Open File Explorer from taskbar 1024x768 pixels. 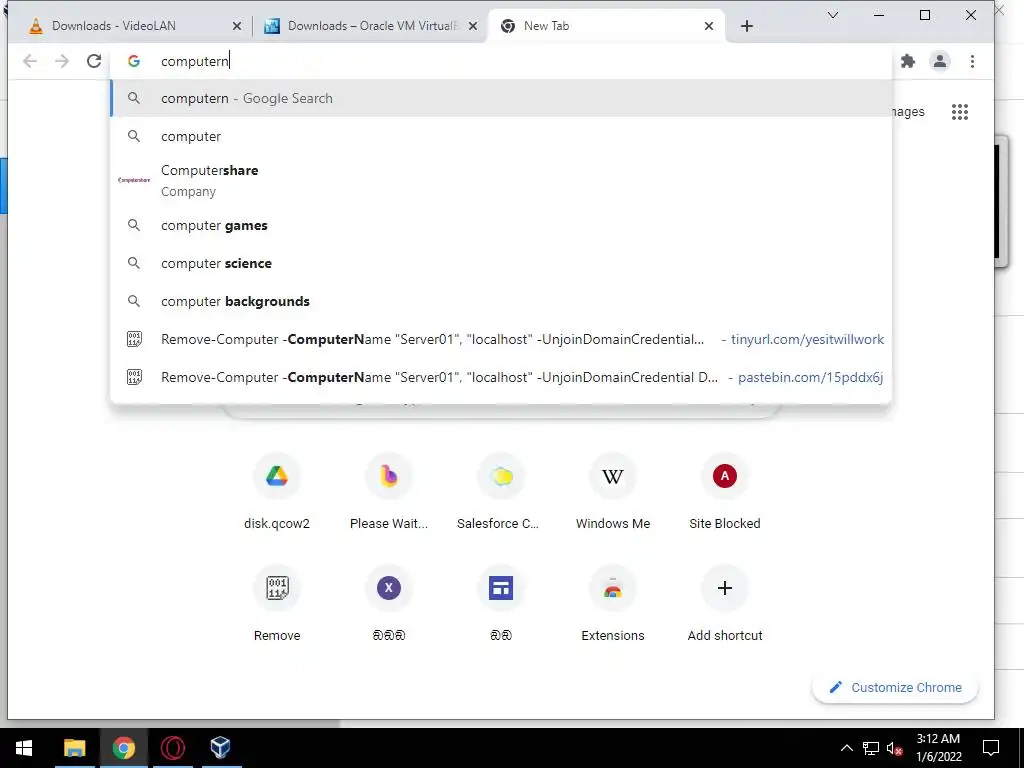coord(74,748)
